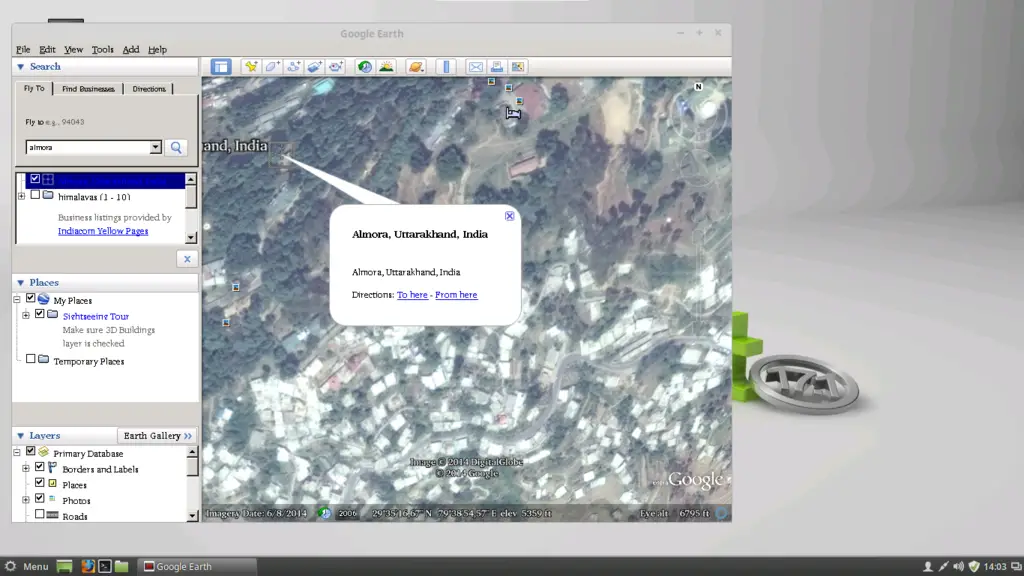This screenshot has width=1024, height=576.
Task: Click the volume icon in system tray
Action: [x=958, y=566]
